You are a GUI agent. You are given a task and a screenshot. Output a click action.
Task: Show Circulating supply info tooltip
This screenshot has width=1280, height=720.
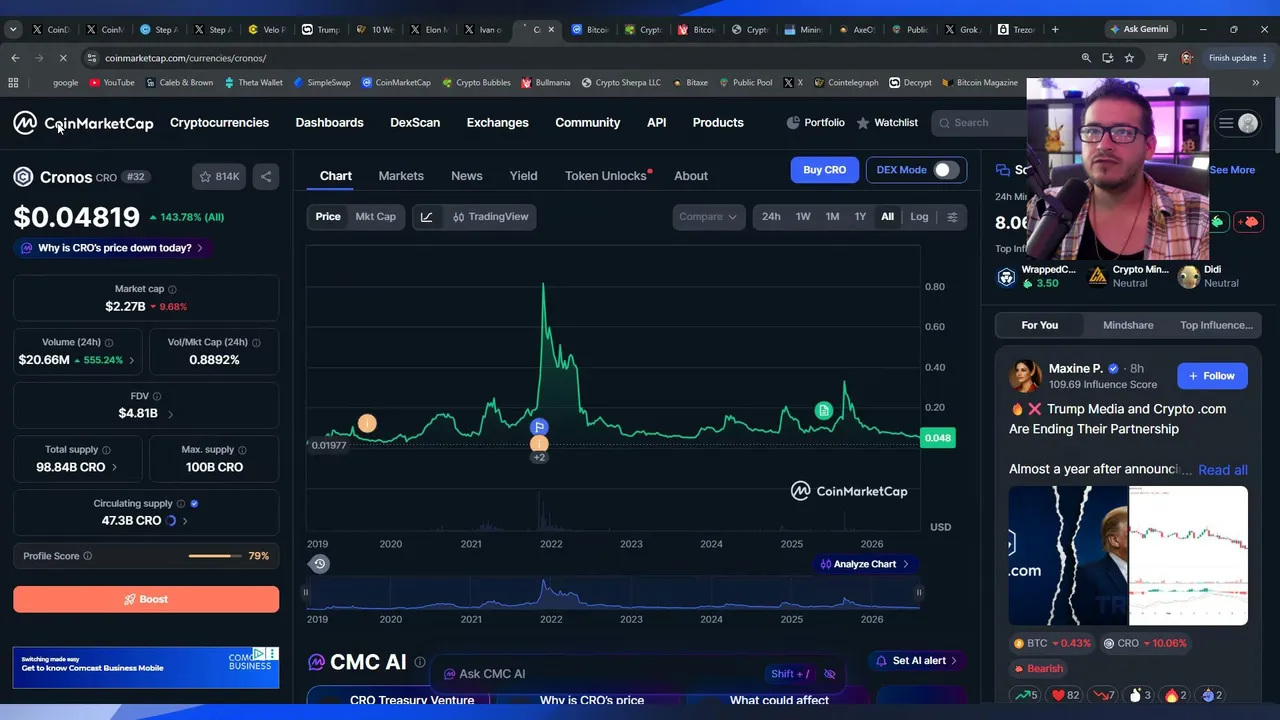pos(181,504)
